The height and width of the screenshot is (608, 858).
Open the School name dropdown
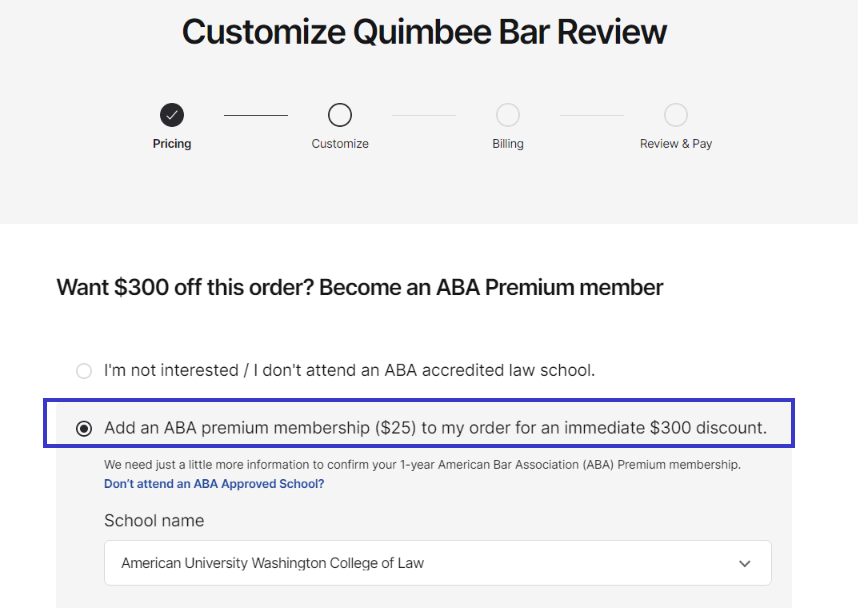(x=438, y=563)
